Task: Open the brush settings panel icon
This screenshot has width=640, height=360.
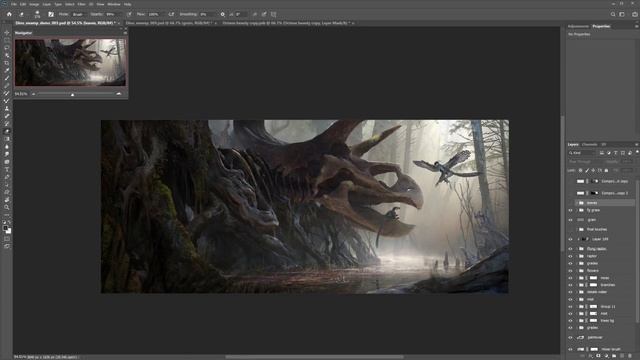Action: [x=51, y=14]
